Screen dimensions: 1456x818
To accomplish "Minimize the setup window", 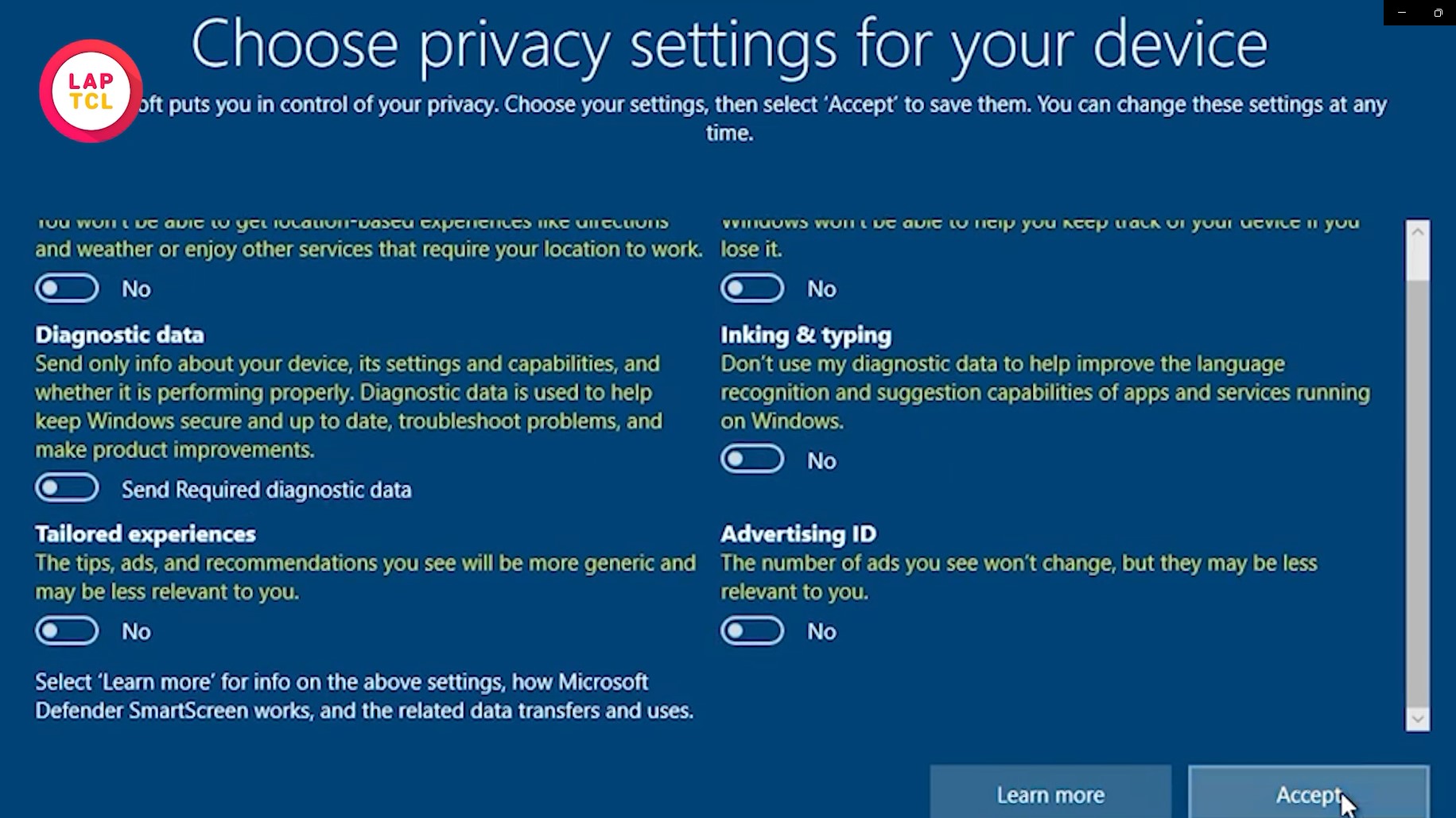I will (x=1402, y=13).
